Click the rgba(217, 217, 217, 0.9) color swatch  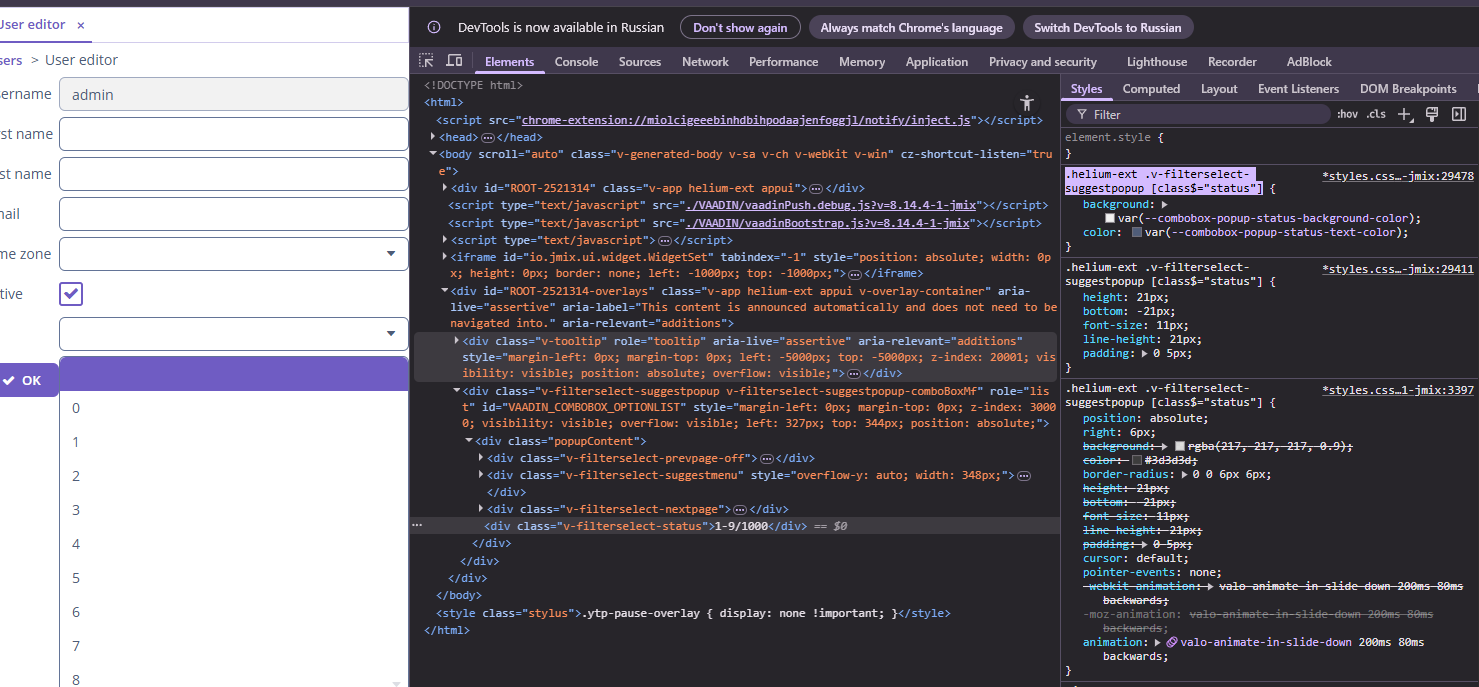1180,446
